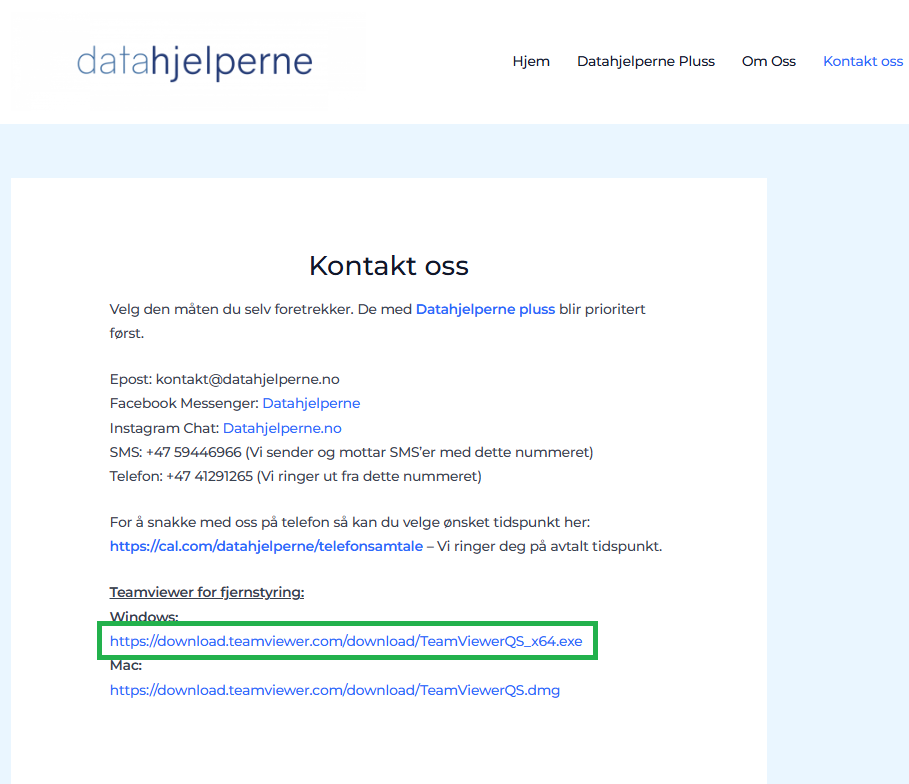Click the SMS number +47 59446966

194,452
